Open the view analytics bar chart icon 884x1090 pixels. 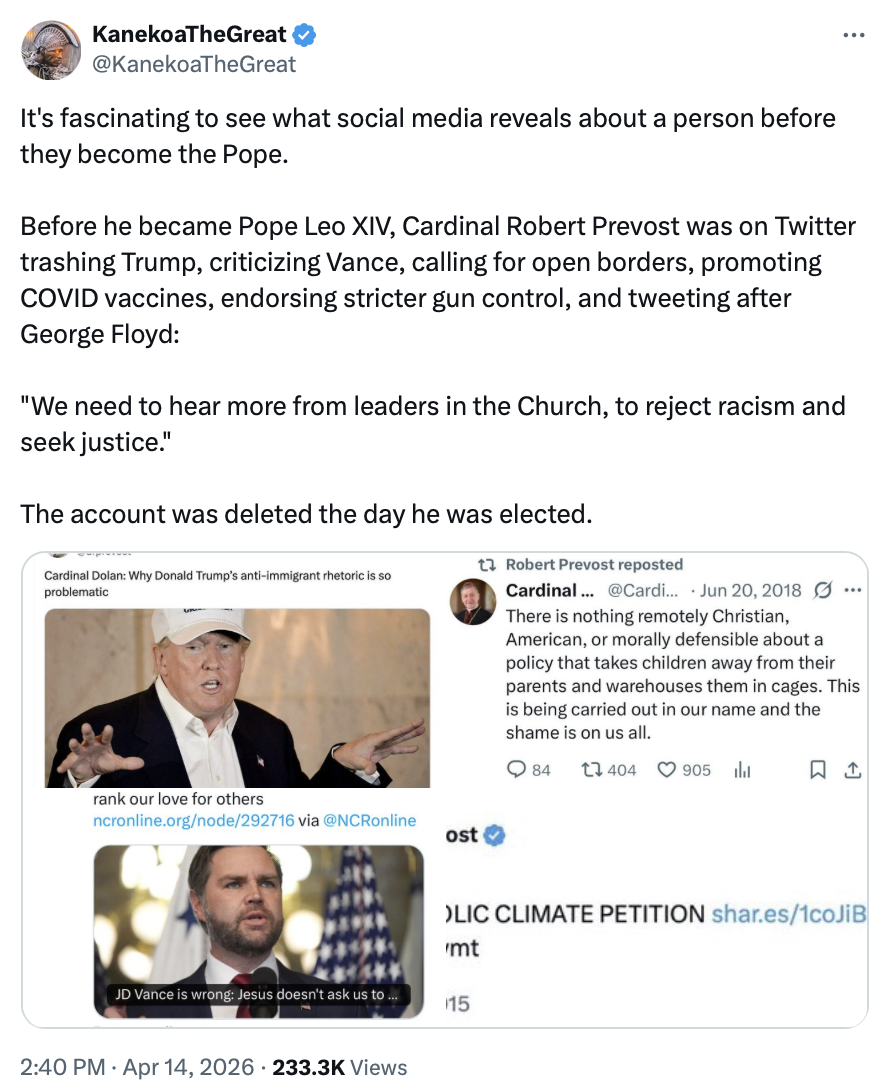pos(742,769)
